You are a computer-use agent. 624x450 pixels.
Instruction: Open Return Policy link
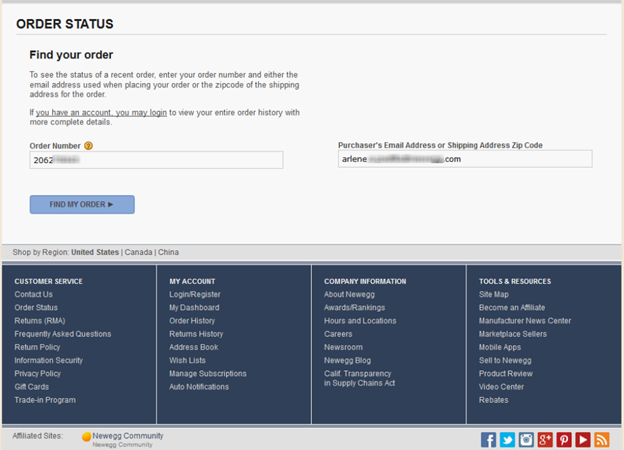[37, 347]
